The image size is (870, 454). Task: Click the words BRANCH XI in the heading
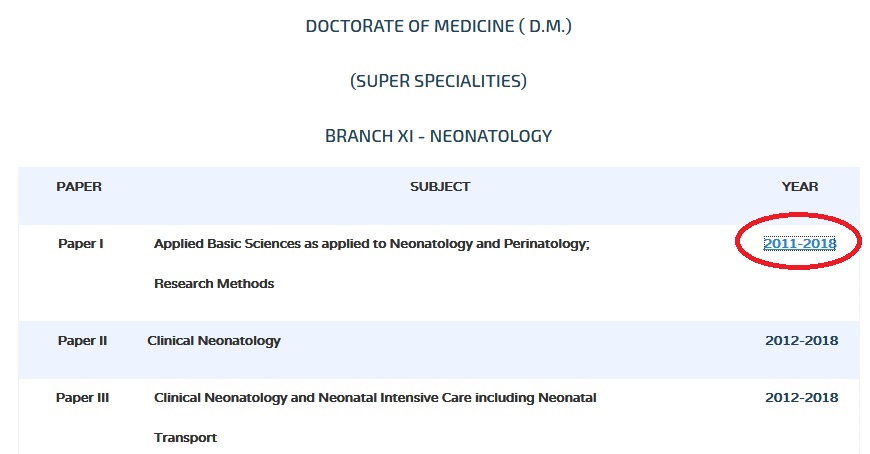369,136
